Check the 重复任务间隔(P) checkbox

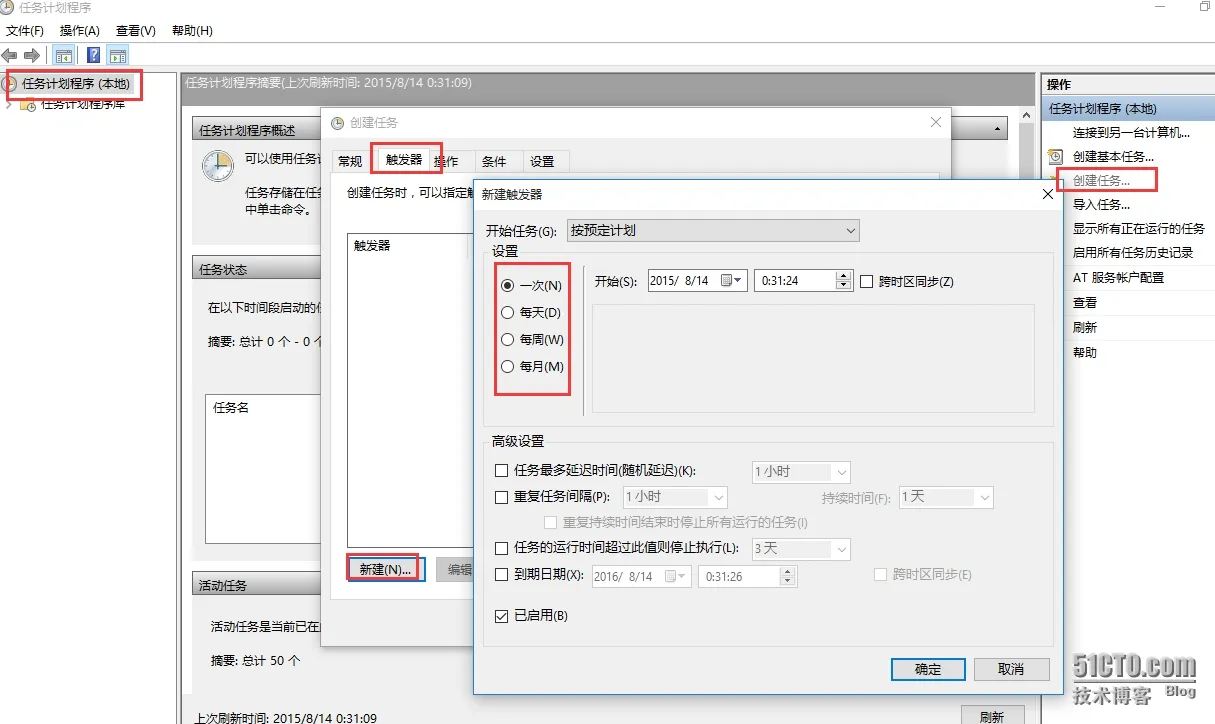502,497
